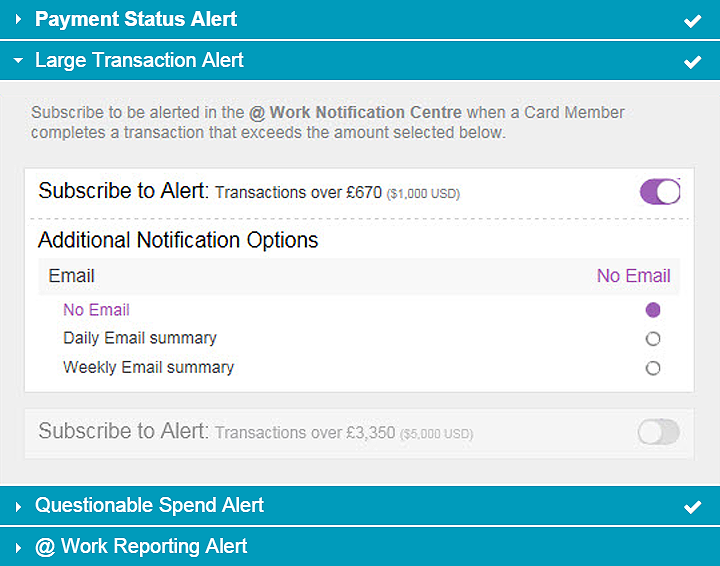Click the Questionable Spend Alert checkmark icon
This screenshot has height=566, width=720.
692,507
